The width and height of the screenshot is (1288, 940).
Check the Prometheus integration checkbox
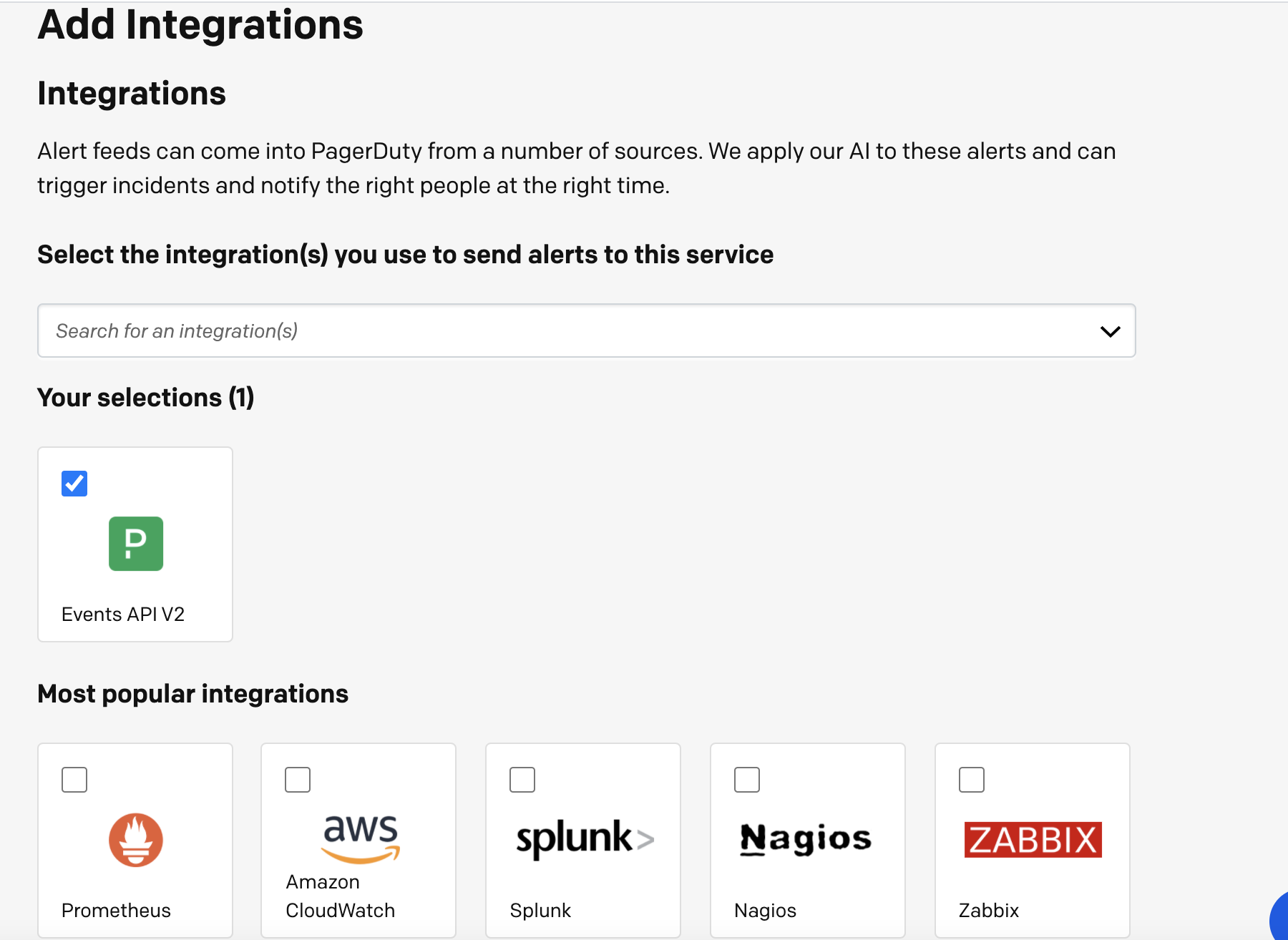click(74, 780)
